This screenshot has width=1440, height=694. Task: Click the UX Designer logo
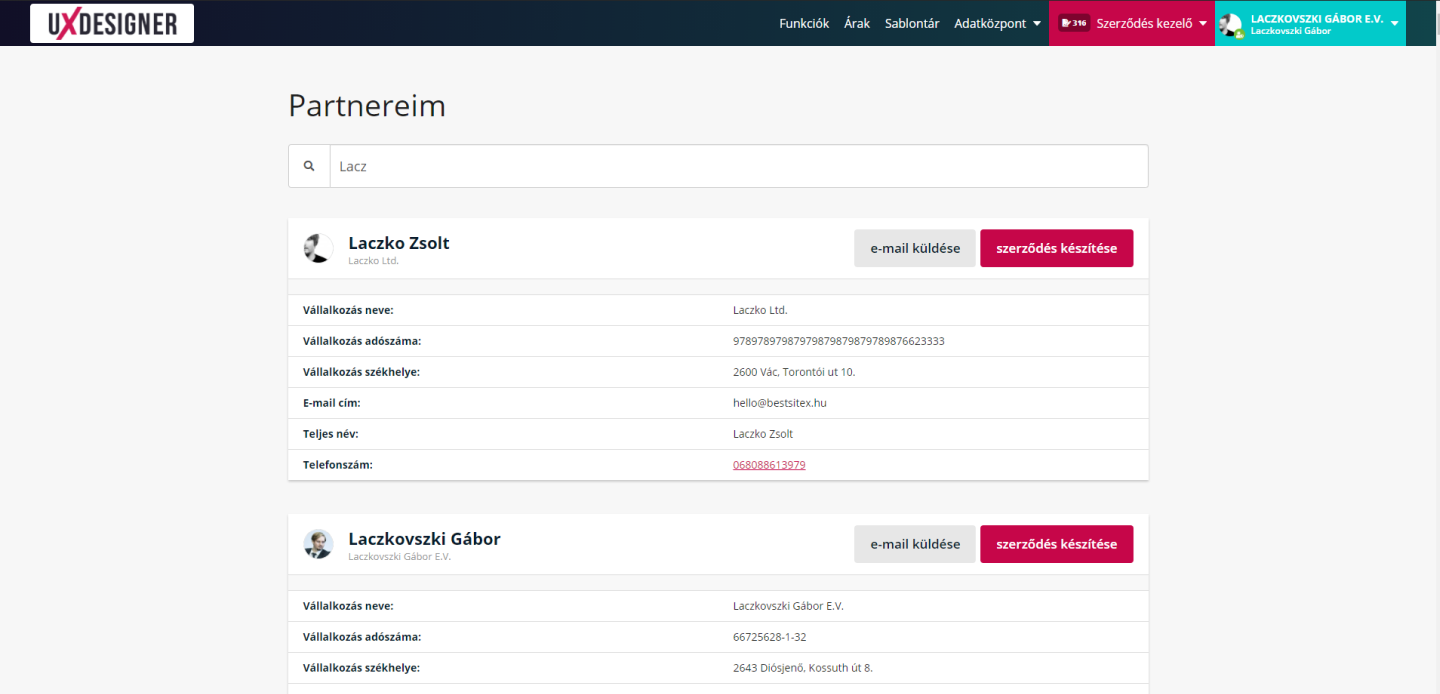[112, 23]
